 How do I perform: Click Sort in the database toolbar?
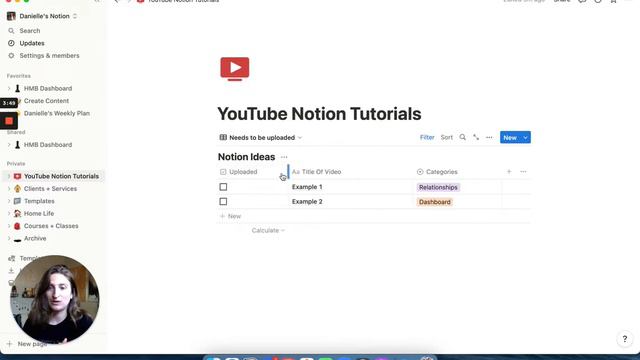pyautogui.click(x=447, y=138)
